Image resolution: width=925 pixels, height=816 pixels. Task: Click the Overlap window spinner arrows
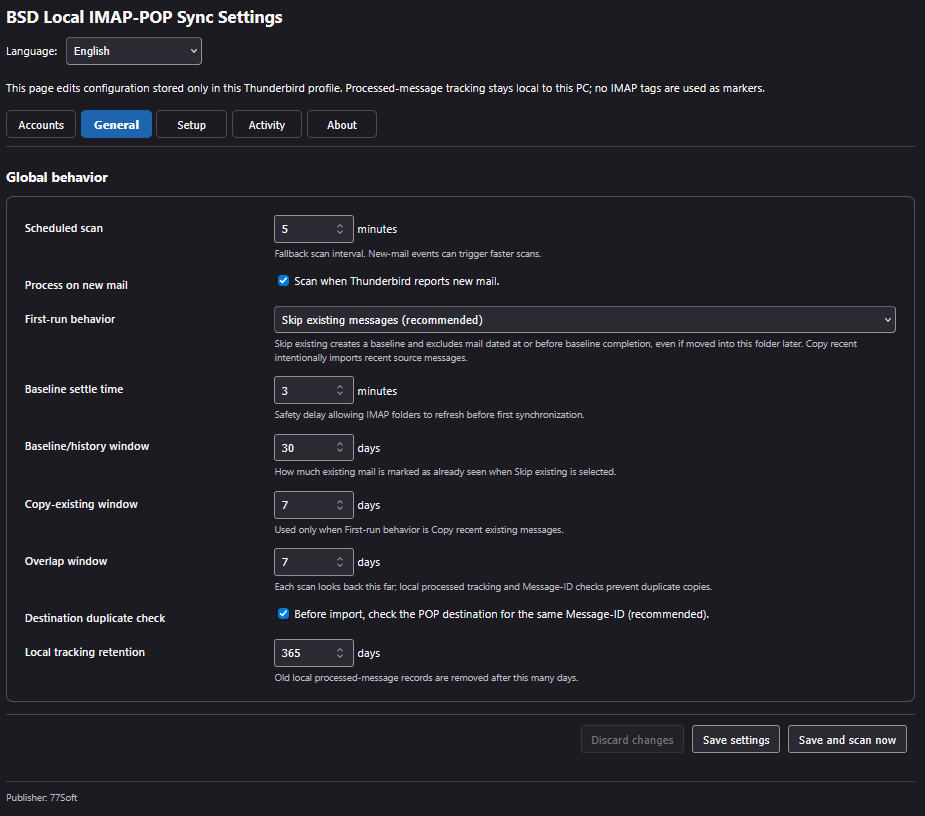340,562
